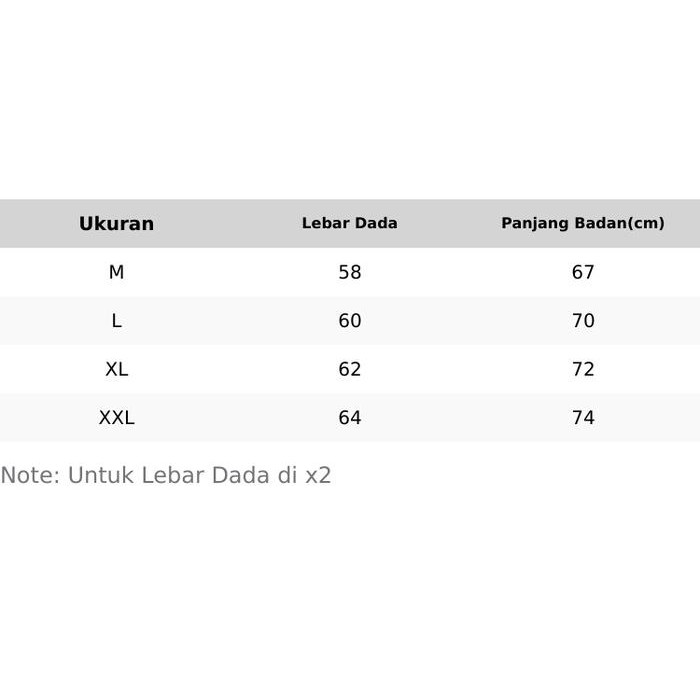The width and height of the screenshot is (700, 700).
Task: Click the Ukuran column header
Action: [116, 224]
